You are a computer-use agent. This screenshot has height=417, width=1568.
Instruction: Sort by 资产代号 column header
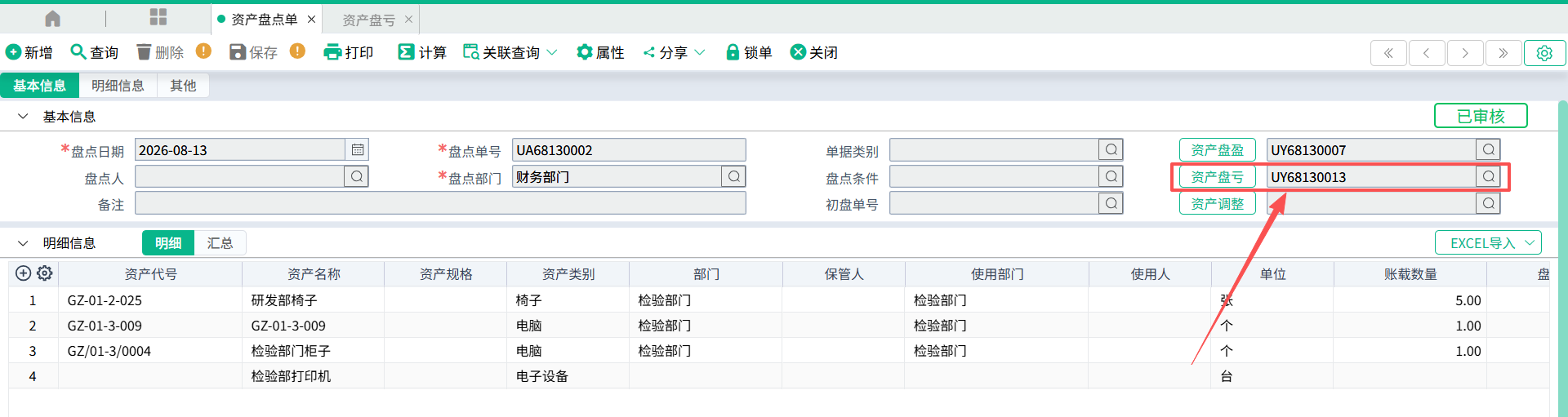coord(150,274)
